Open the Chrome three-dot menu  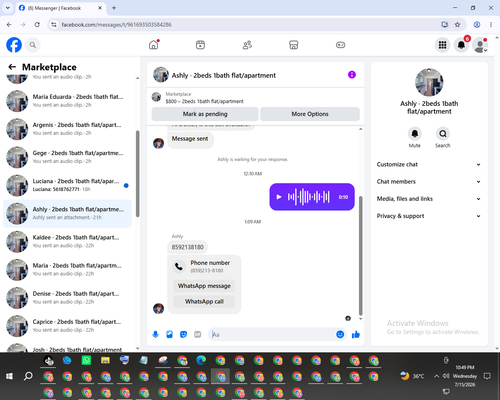click(x=491, y=25)
